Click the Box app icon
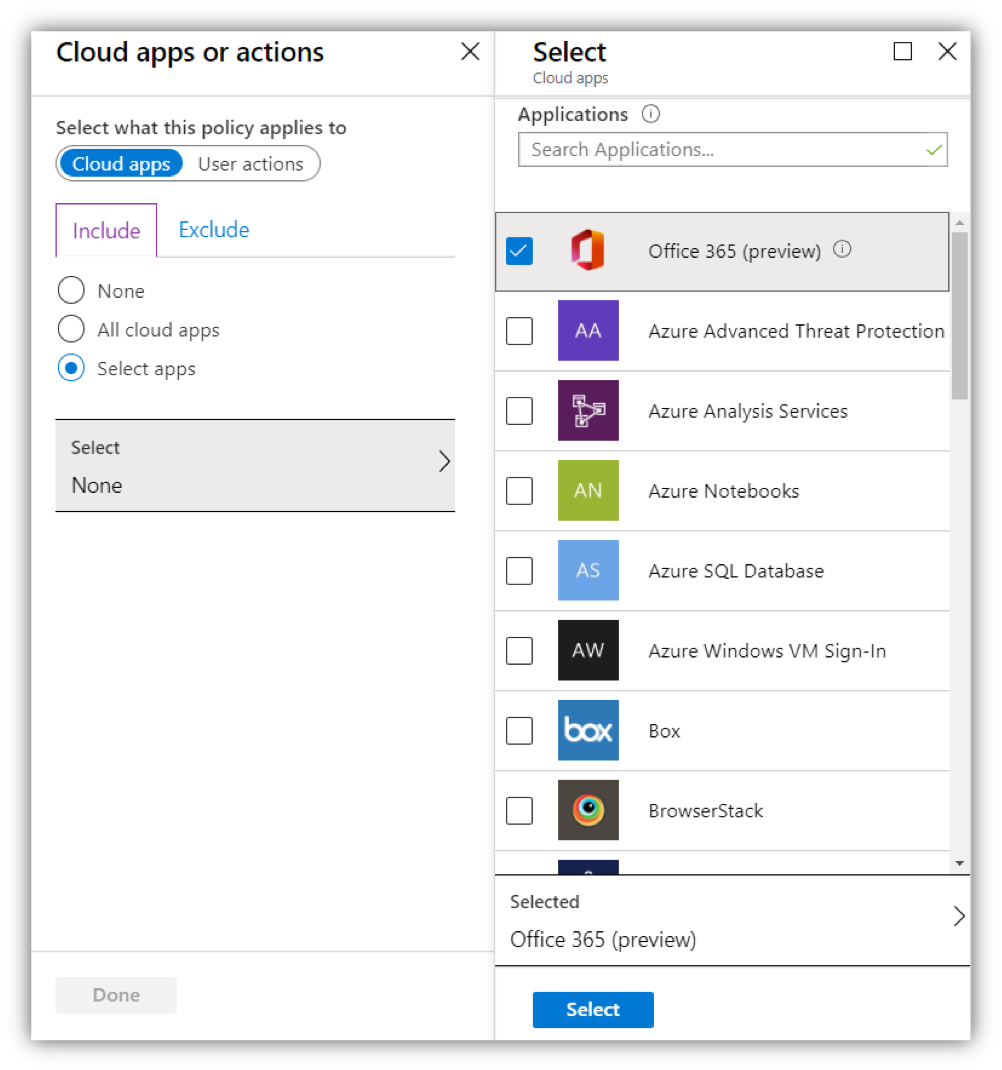This screenshot has width=1002, height=1070. pos(588,731)
